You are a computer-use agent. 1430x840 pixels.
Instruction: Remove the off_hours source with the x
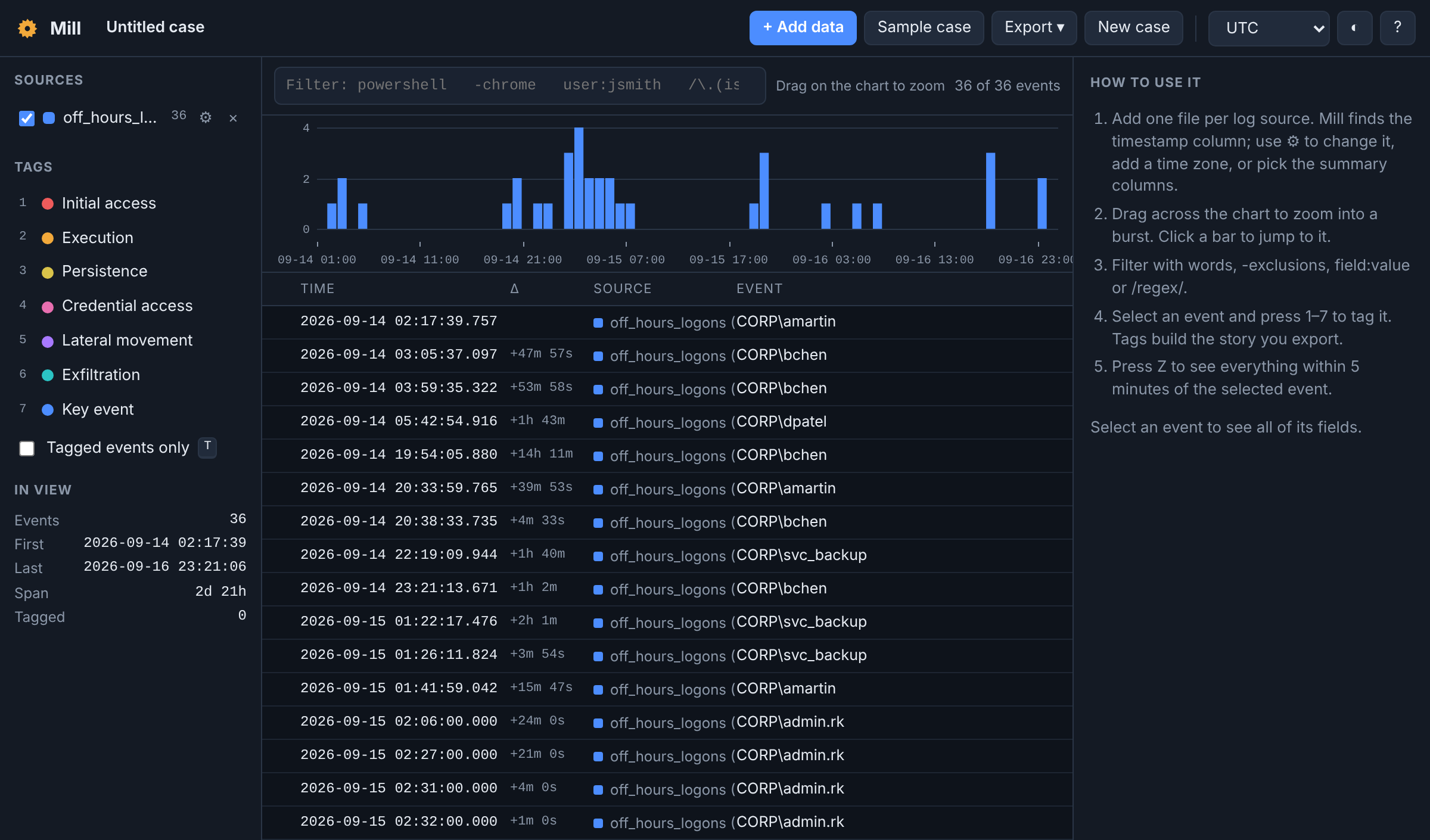(233, 118)
